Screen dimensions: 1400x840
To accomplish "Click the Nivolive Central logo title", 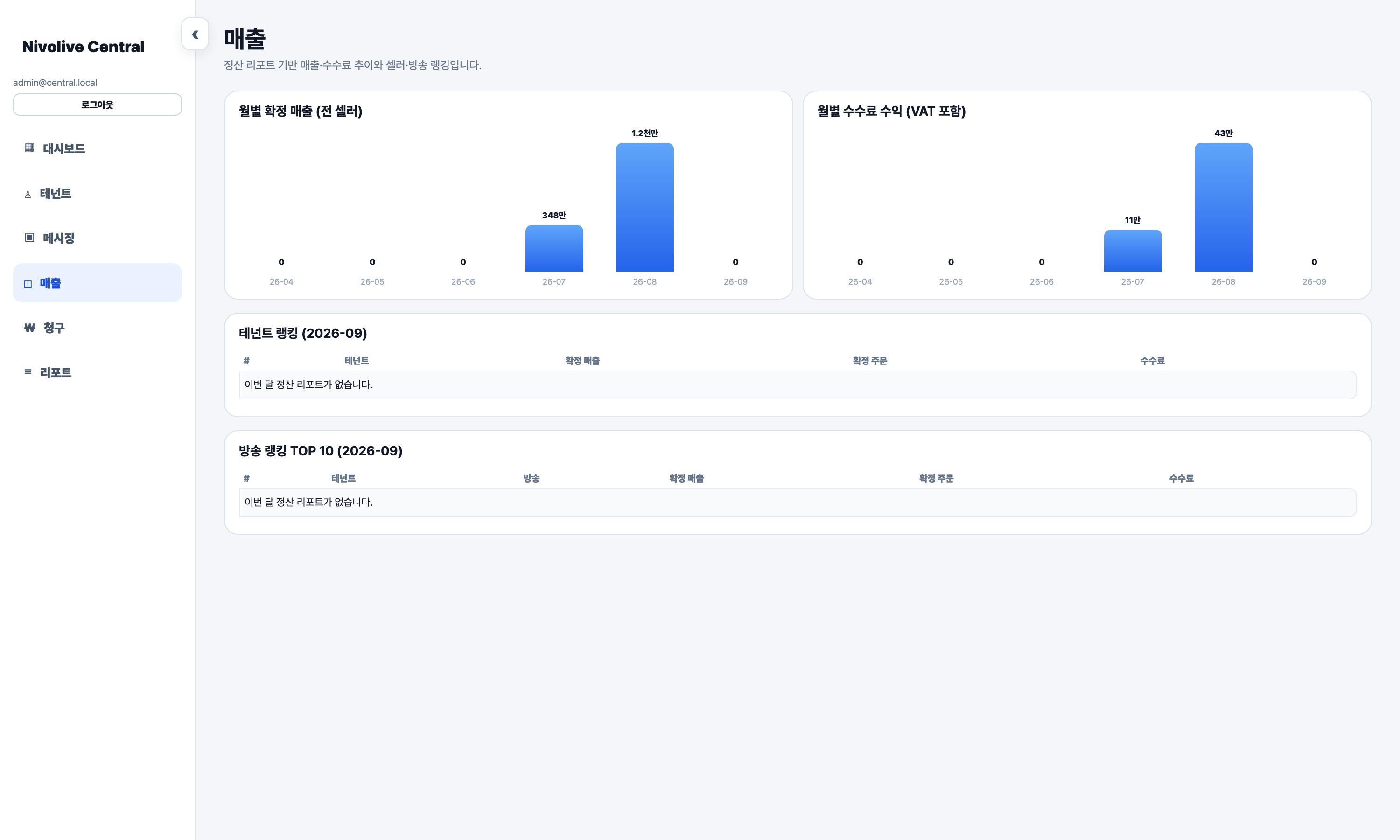I will pyautogui.click(x=83, y=47).
